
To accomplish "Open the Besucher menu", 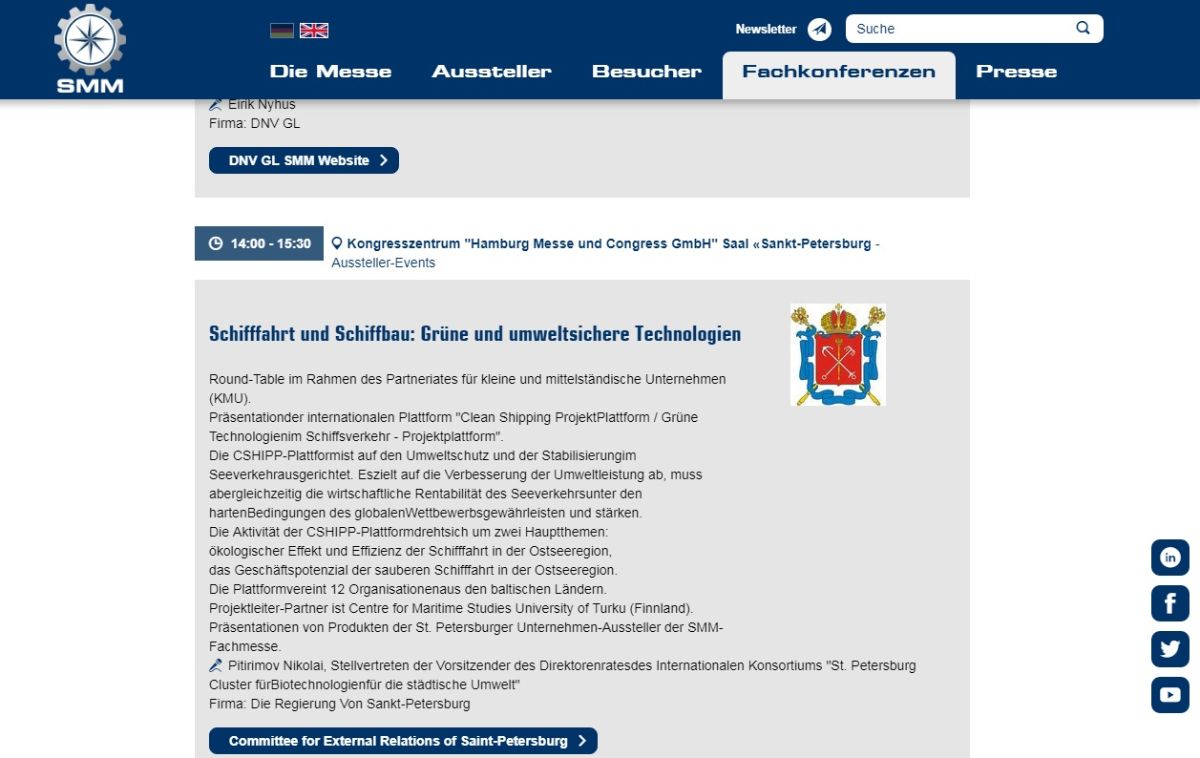I will (647, 72).
